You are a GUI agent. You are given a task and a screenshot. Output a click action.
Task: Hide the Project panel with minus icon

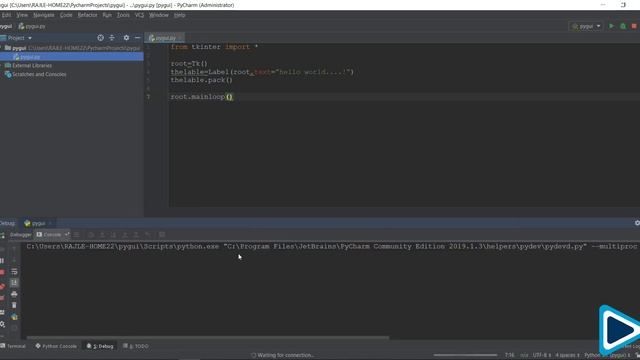point(138,38)
